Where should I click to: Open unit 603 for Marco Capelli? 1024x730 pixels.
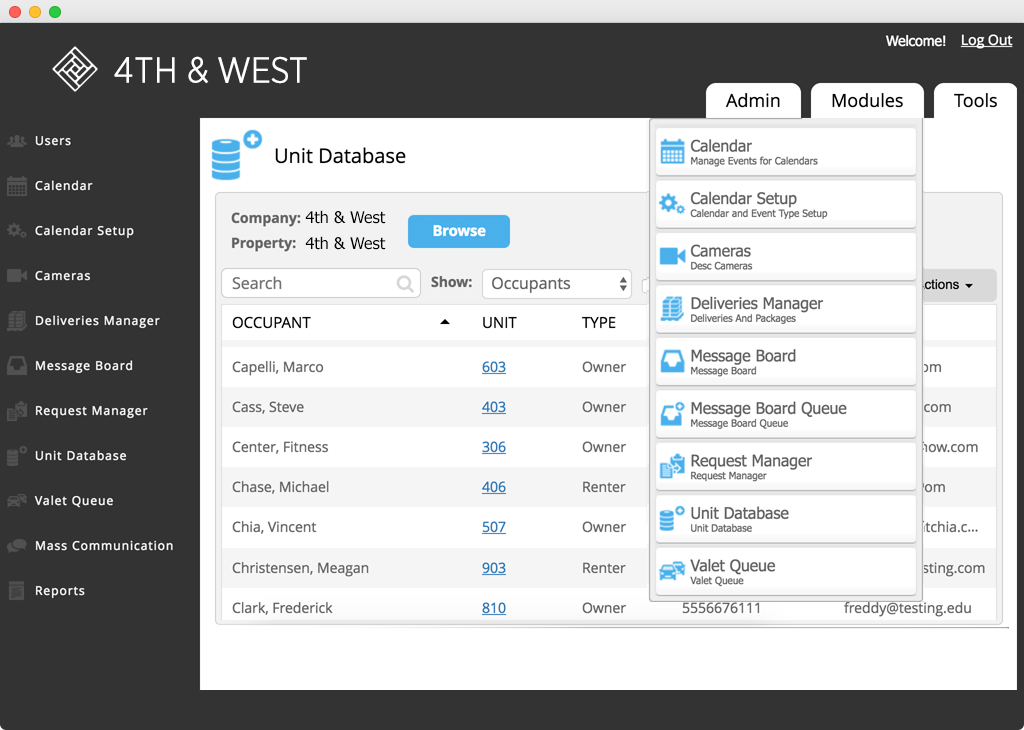(x=493, y=367)
